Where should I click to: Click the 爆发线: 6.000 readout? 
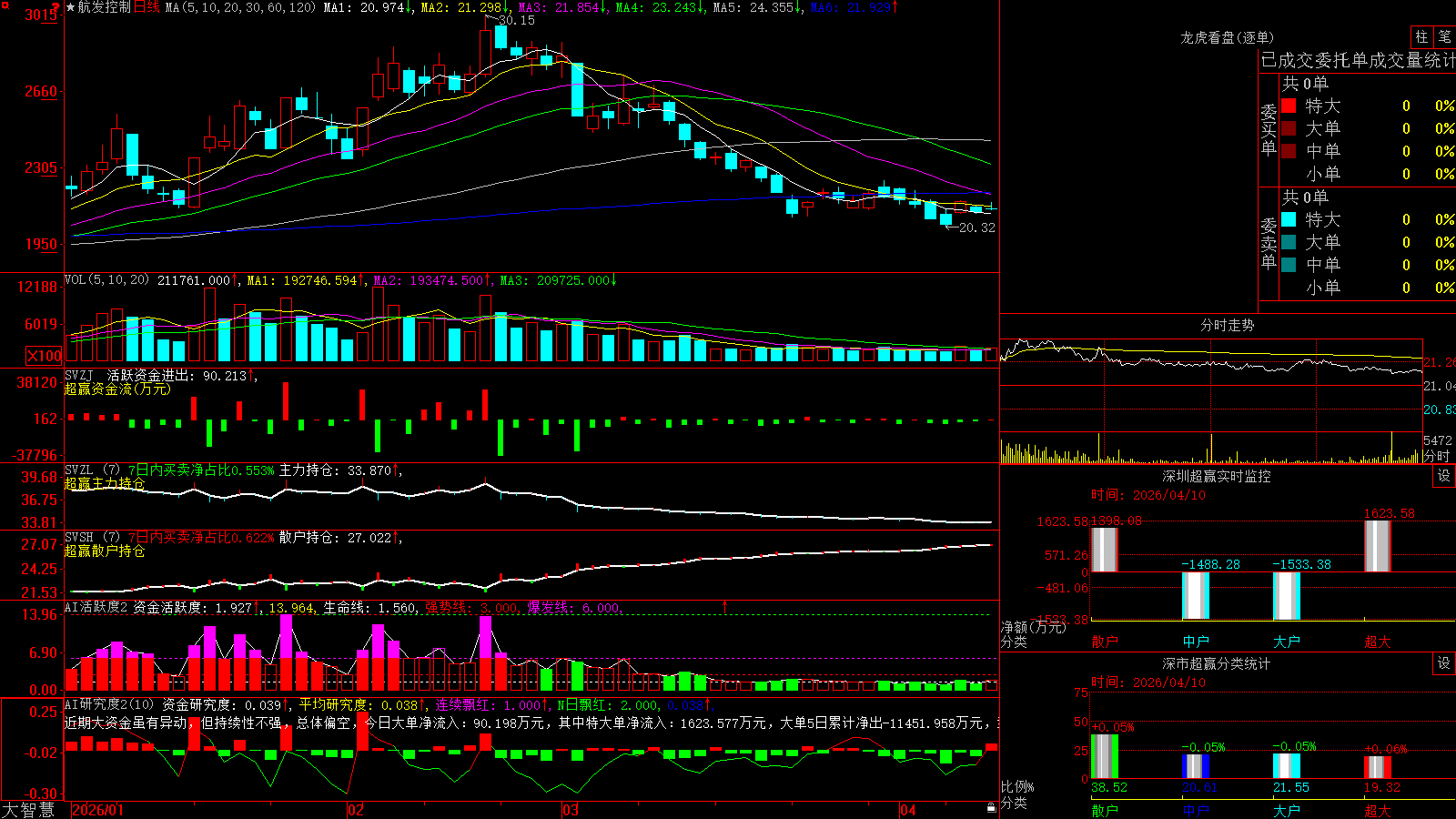click(x=575, y=608)
